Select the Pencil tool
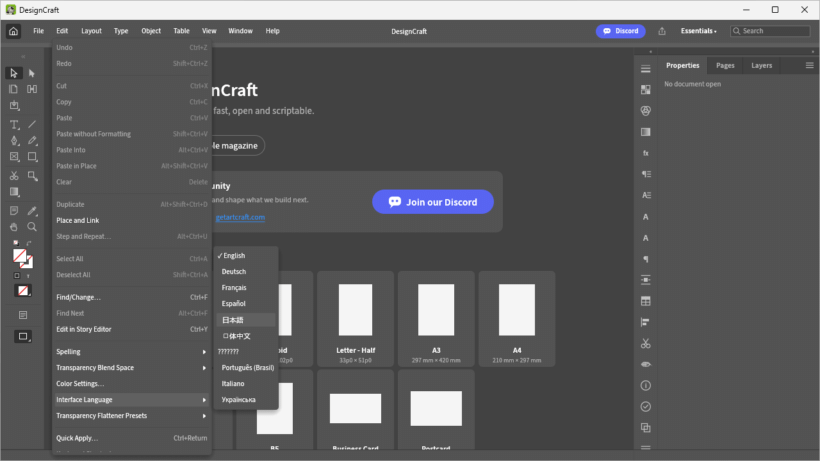The width and height of the screenshot is (820, 461). tap(32, 141)
